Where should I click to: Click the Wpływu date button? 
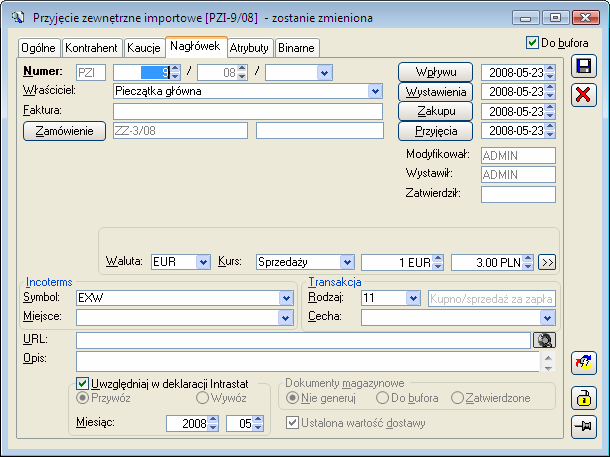(436, 72)
